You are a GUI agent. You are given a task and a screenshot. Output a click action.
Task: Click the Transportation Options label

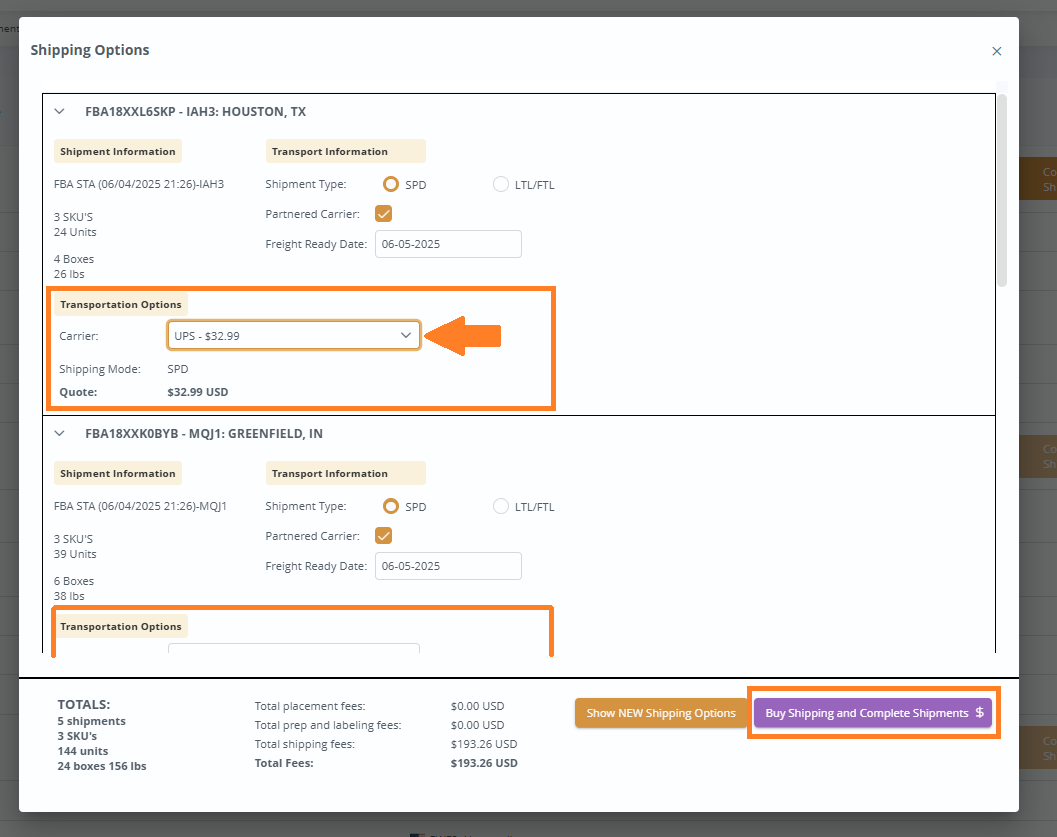point(120,304)
